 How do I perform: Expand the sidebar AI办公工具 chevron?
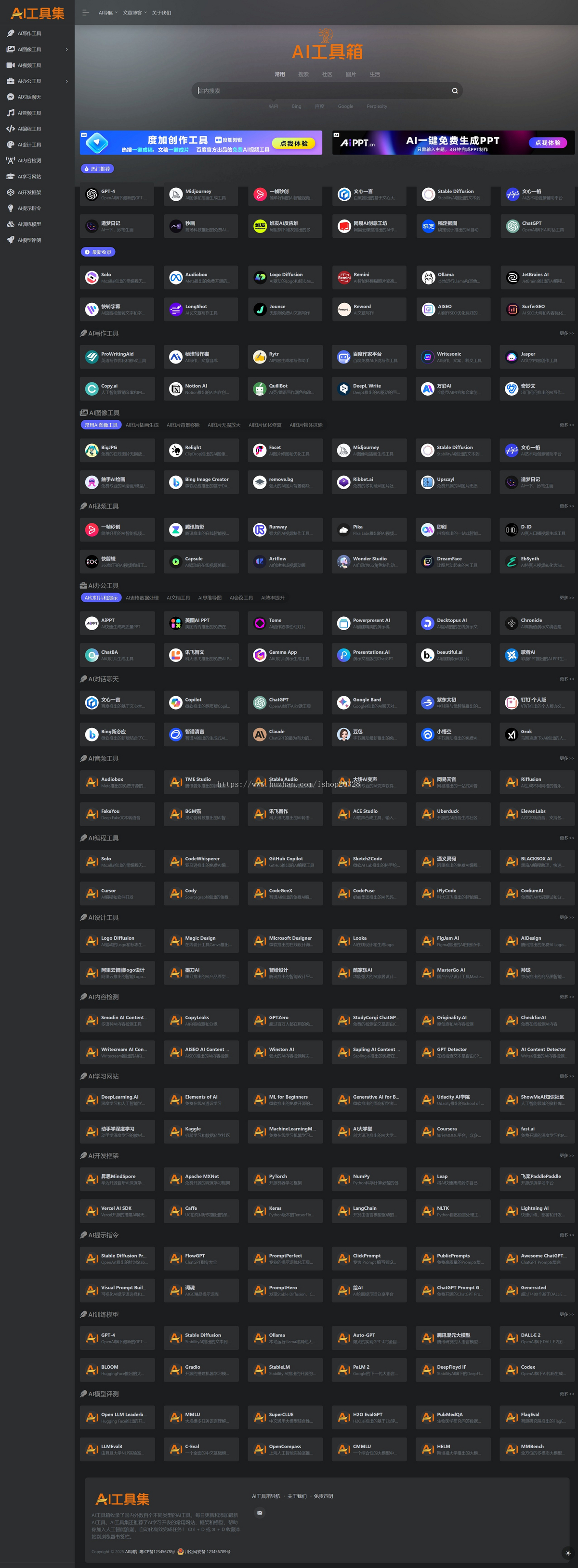(67, 81)
